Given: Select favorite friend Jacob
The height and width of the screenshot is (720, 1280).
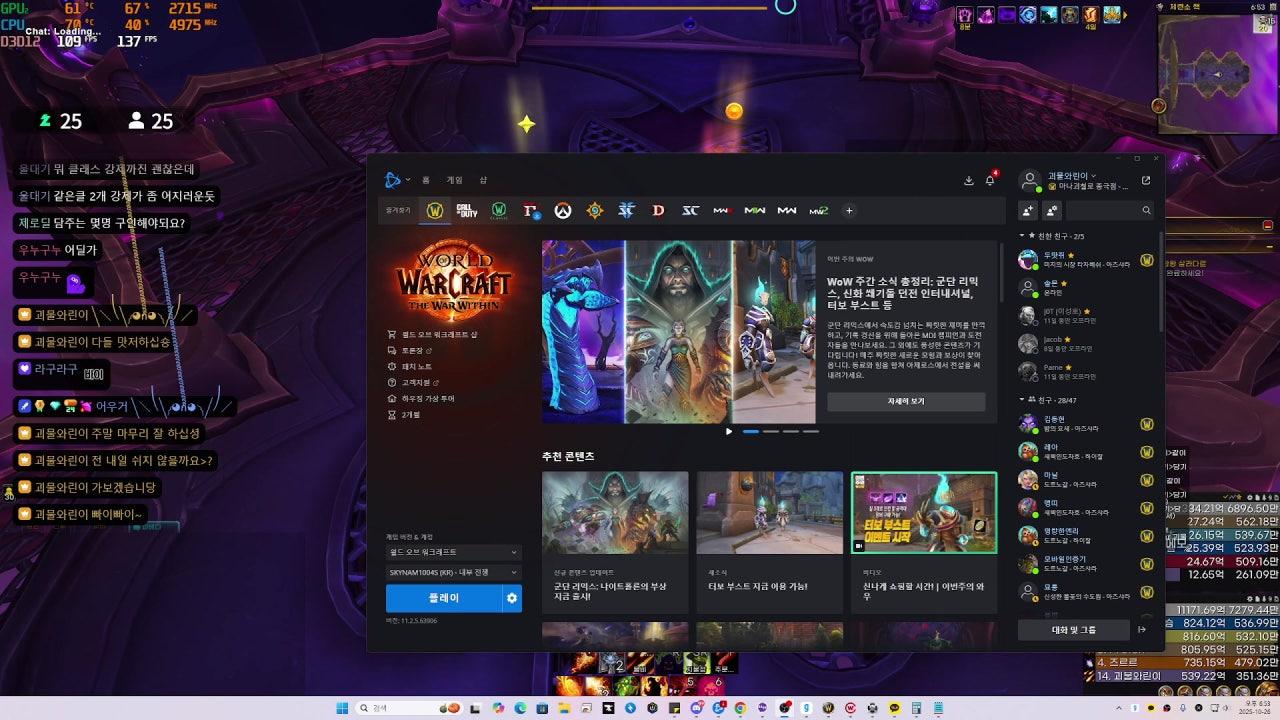Looking at the screenshot, I should click(x=1087, y=343).
